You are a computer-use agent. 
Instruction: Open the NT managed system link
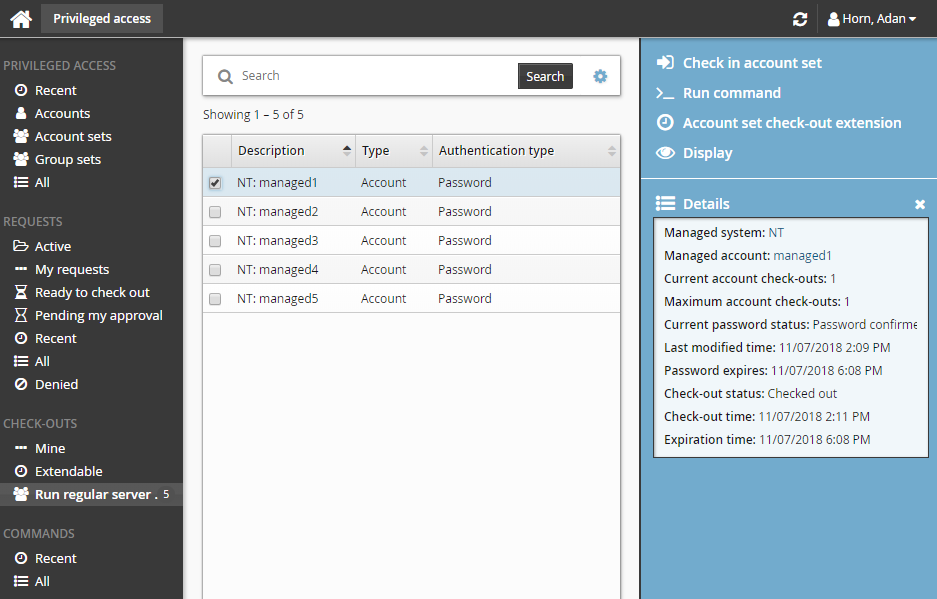(776, 233)
